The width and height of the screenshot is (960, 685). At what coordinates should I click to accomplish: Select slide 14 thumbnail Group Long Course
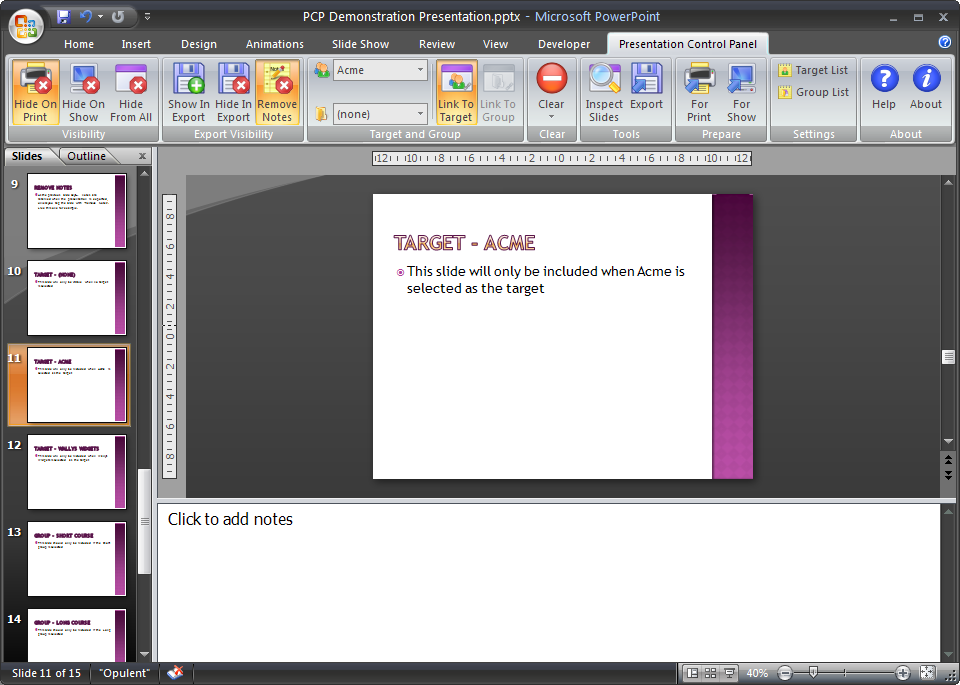click(x=77, y=635)
